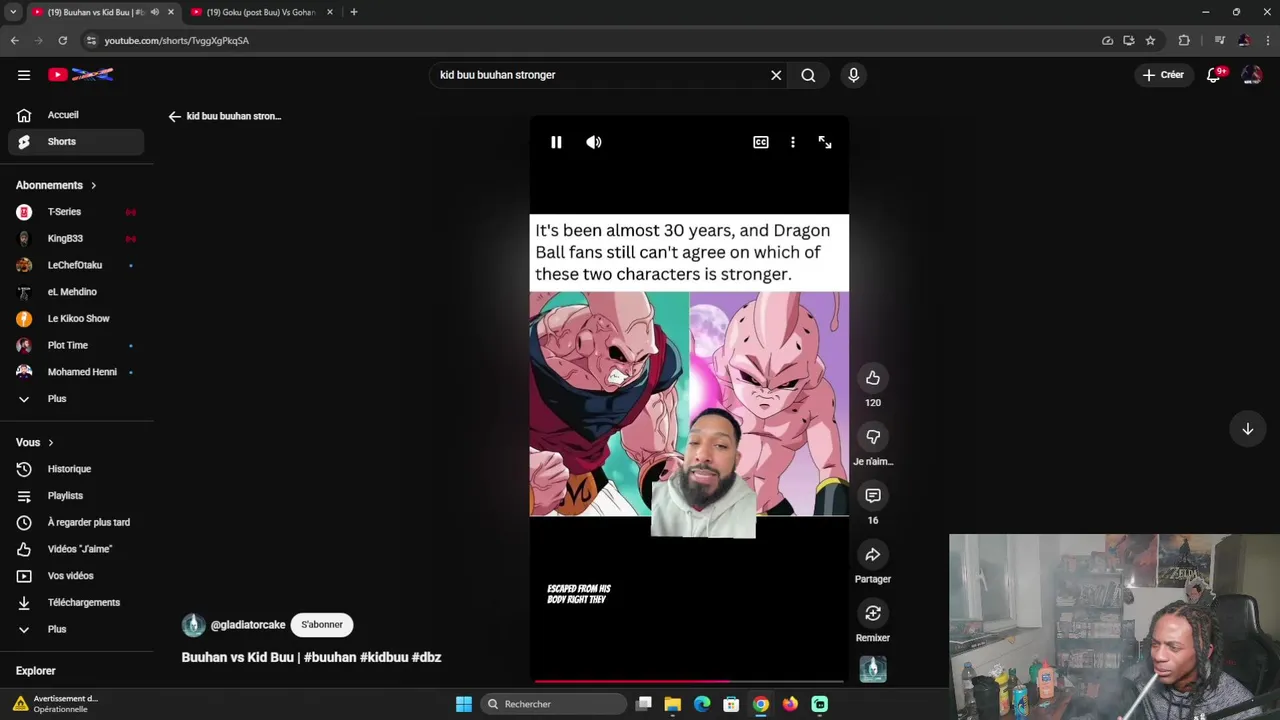
Task: Open Historique
Action: pyautogui.click(x=76, y=469)
